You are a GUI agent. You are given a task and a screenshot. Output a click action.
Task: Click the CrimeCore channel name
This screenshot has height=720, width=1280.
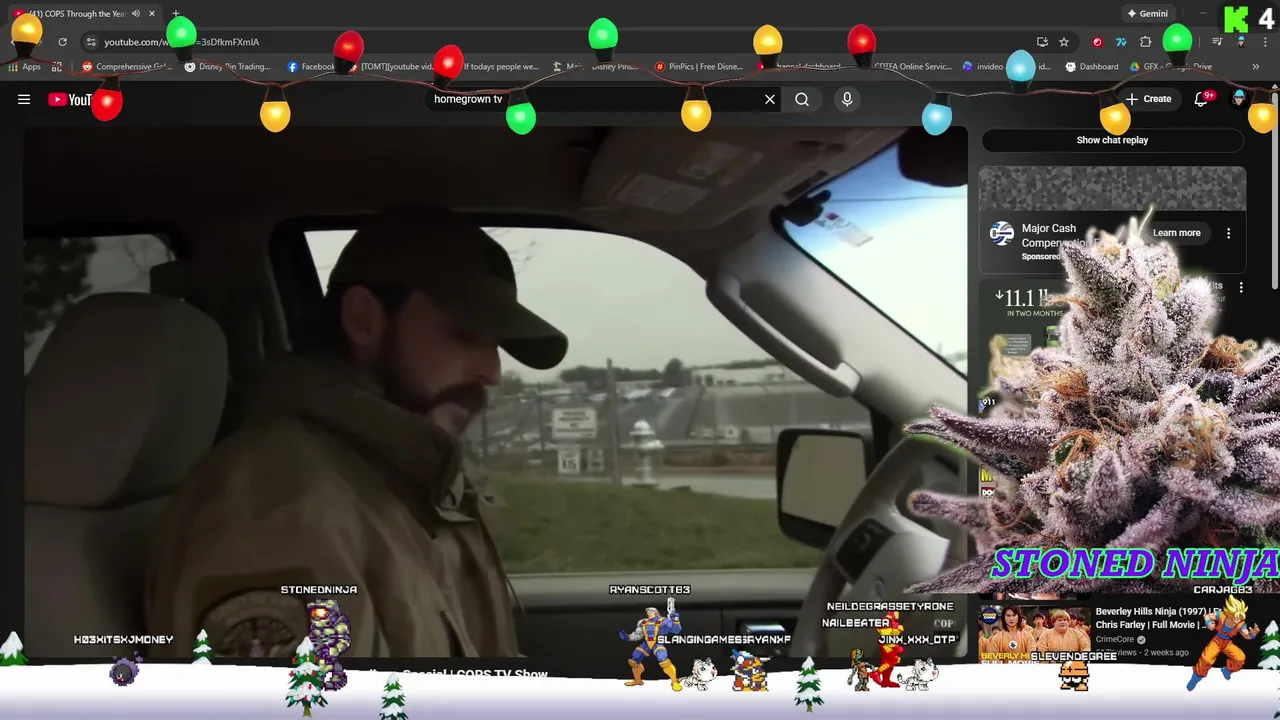click(1117, 639)
